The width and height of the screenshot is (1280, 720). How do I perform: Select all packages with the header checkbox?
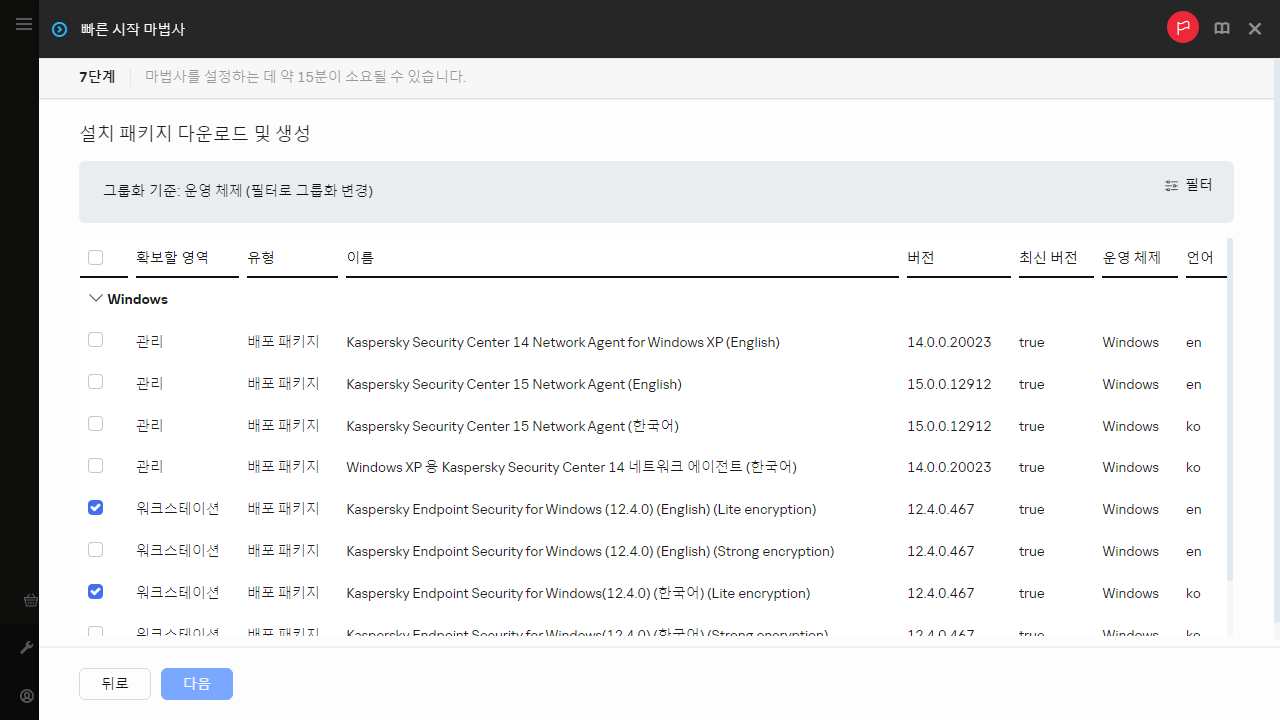[95, 256]
